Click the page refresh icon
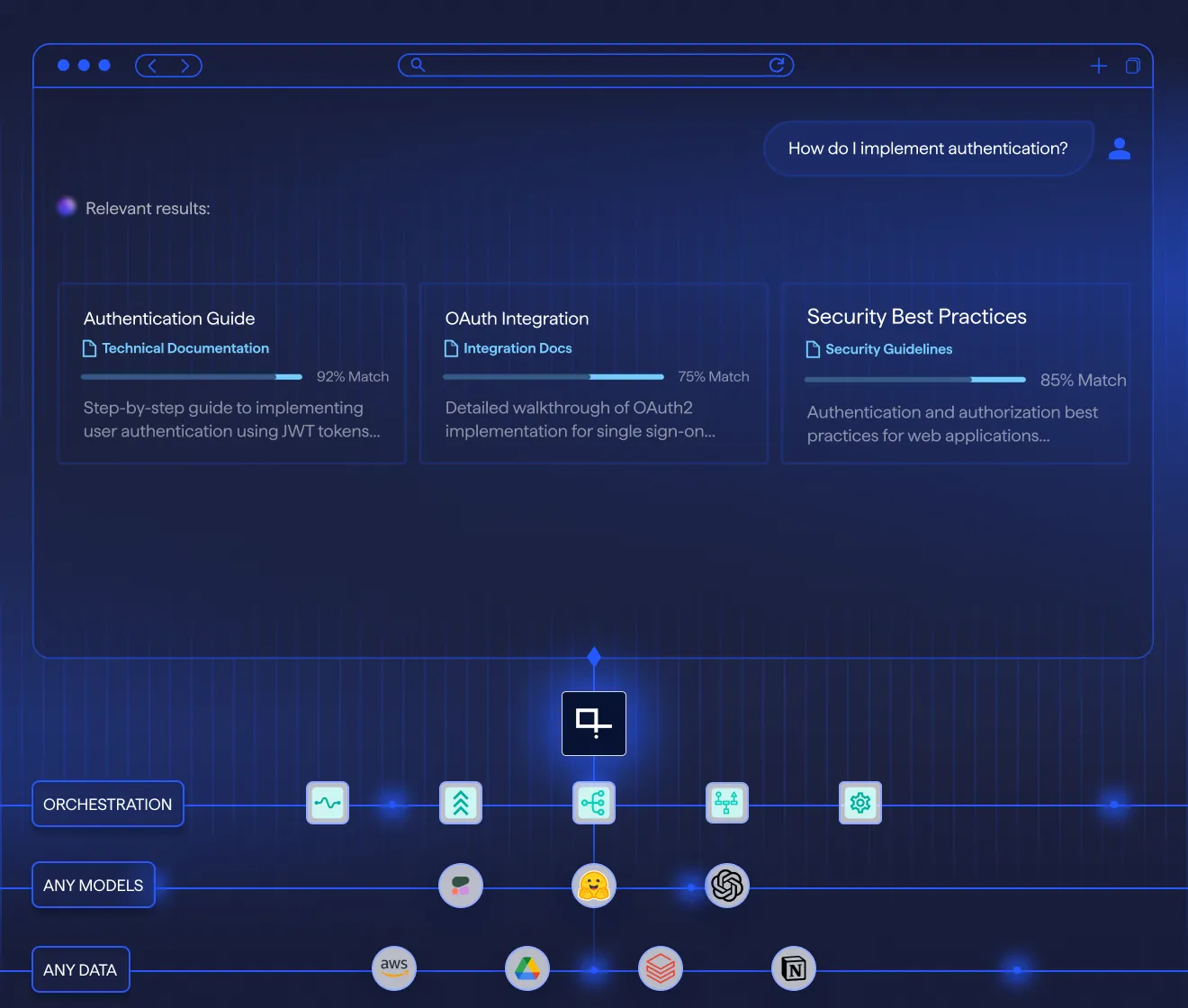This screenshot has width=1188, height=1008. (x=778, y=65)
